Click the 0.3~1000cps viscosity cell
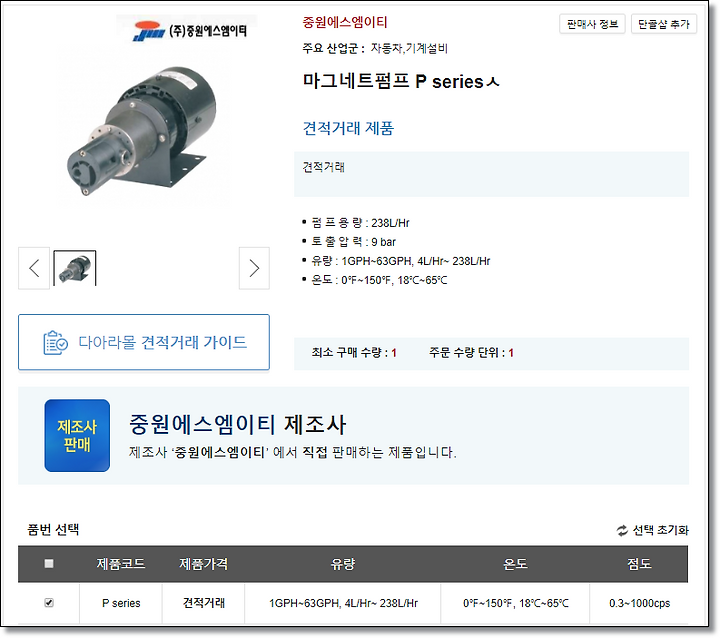 pyautogui.click(x=640, y=603)
